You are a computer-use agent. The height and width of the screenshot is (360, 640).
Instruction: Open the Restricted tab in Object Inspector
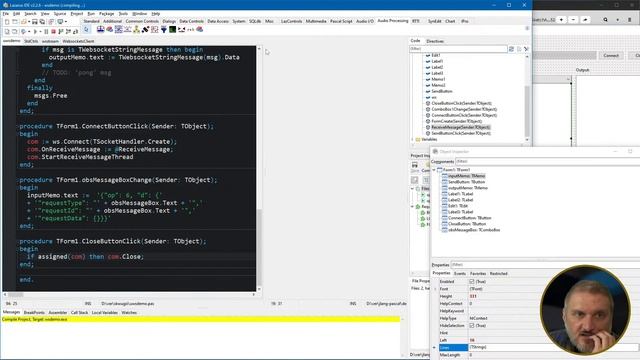[x=498, y=273]
